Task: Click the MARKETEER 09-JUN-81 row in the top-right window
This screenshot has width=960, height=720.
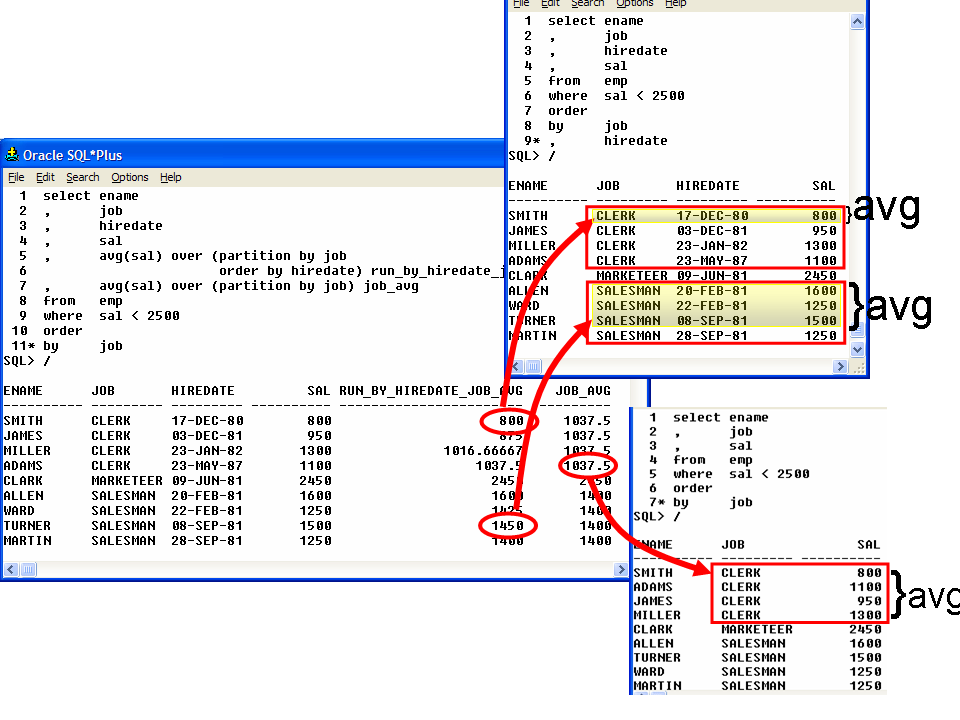Action: click(x=715, y=276)
